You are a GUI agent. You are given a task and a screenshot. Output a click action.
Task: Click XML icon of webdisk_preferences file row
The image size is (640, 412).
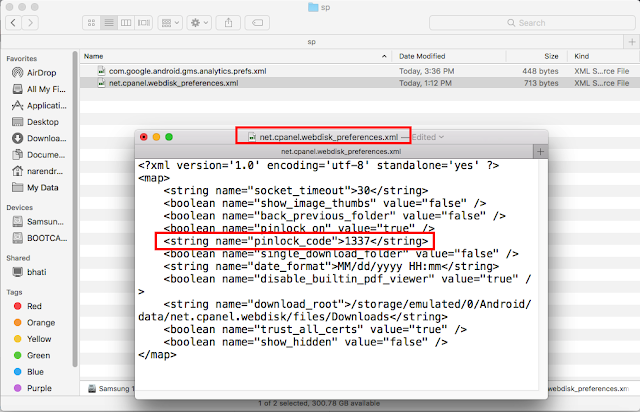101,83
